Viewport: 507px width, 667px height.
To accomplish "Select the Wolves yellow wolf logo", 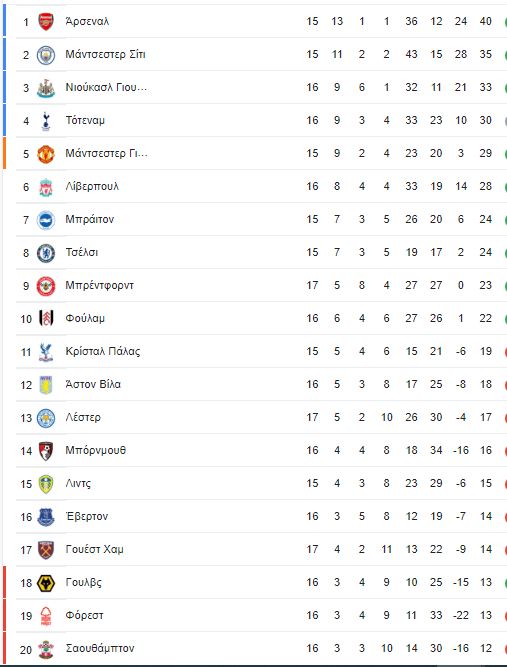I will pos(46,583).
